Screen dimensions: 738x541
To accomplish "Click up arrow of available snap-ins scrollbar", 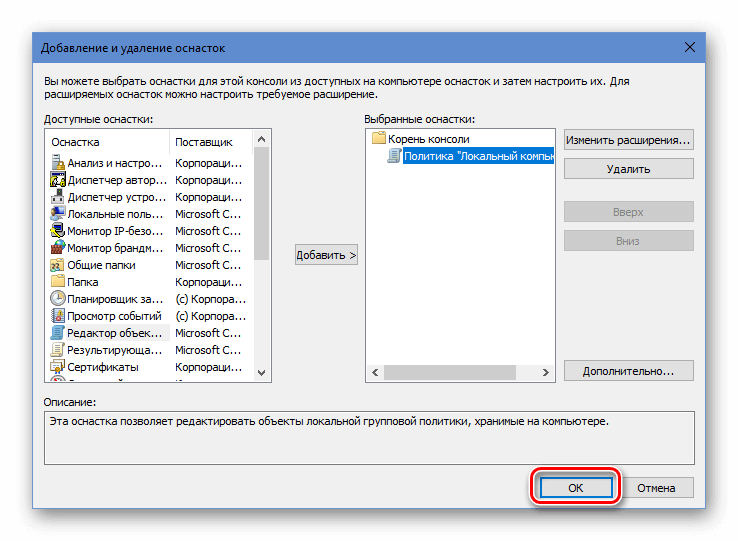I will tap(262, 139).
